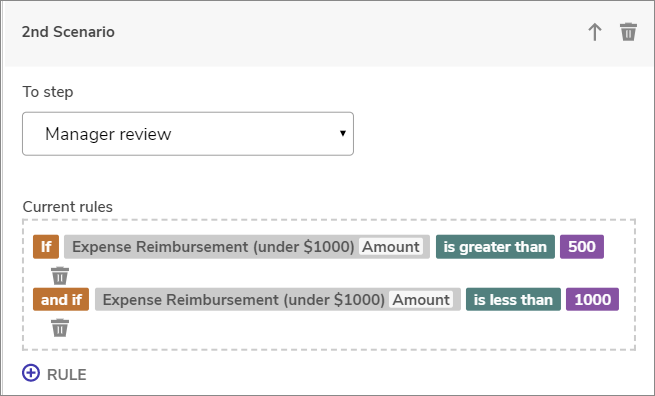Click the 'is greater than' operator tag

[x=495, y=247]
